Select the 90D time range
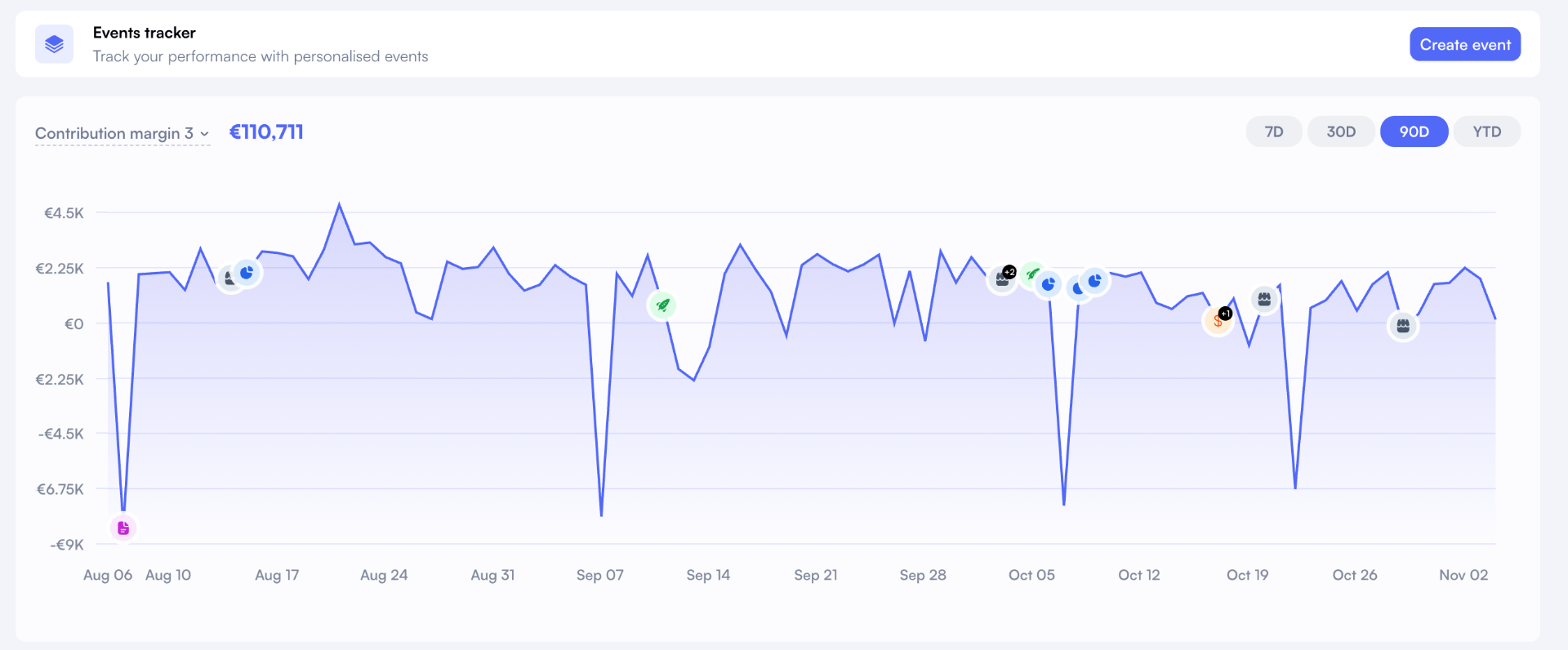This screenshot has width=1568, height=650. tap(1414, 131)
